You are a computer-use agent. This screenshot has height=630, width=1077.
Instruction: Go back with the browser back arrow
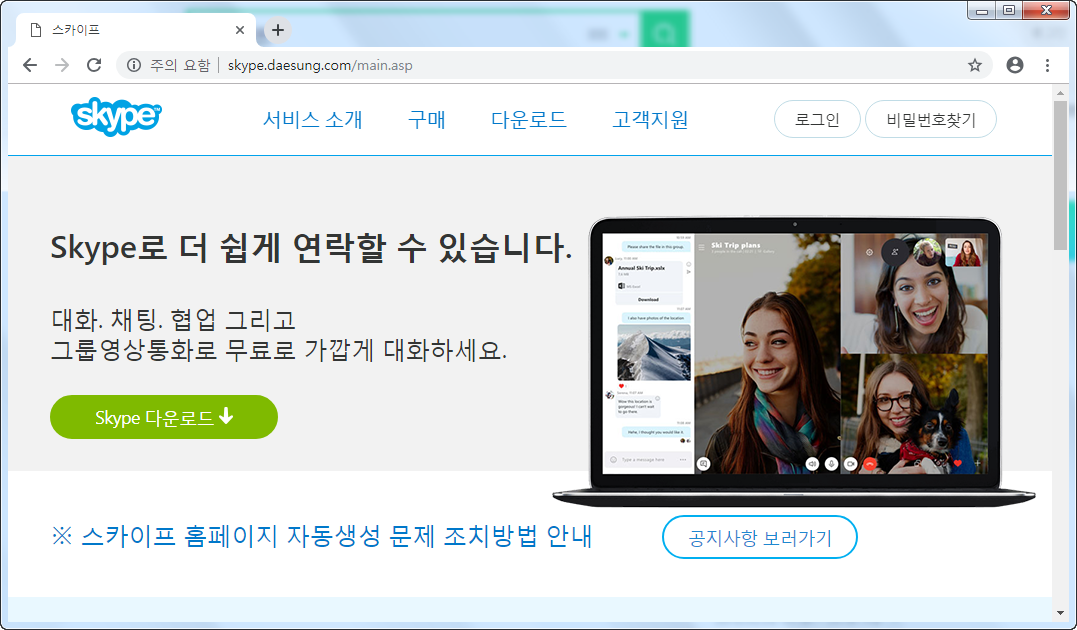[x=30, y=65]
